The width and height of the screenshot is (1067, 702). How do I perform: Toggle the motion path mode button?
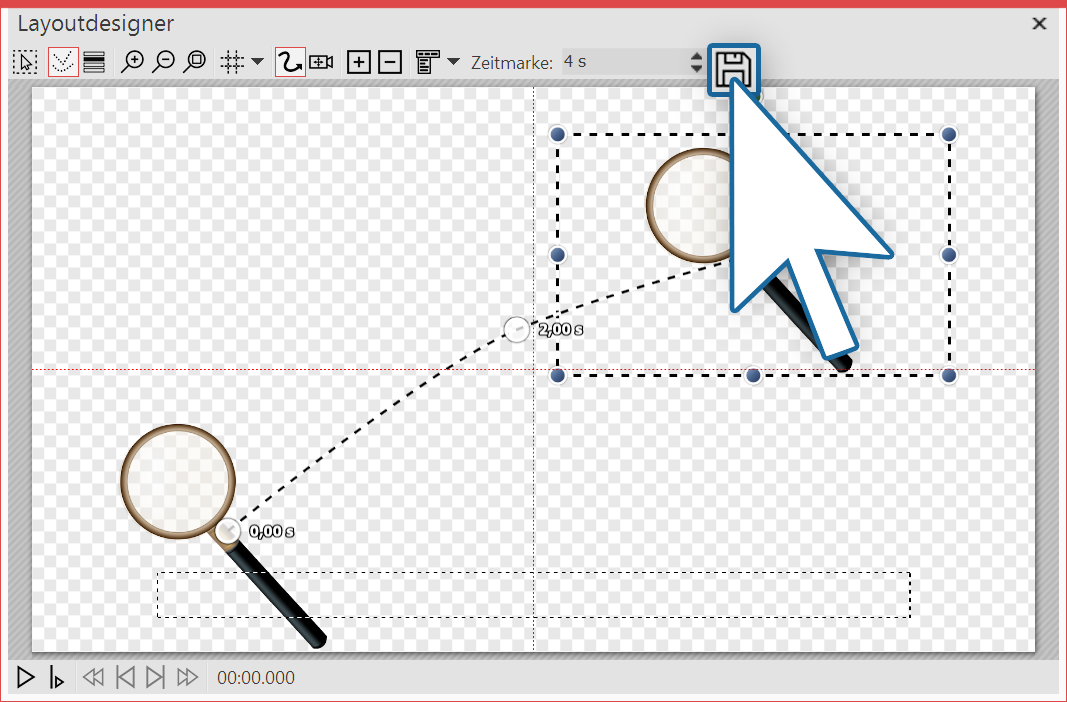62,62
